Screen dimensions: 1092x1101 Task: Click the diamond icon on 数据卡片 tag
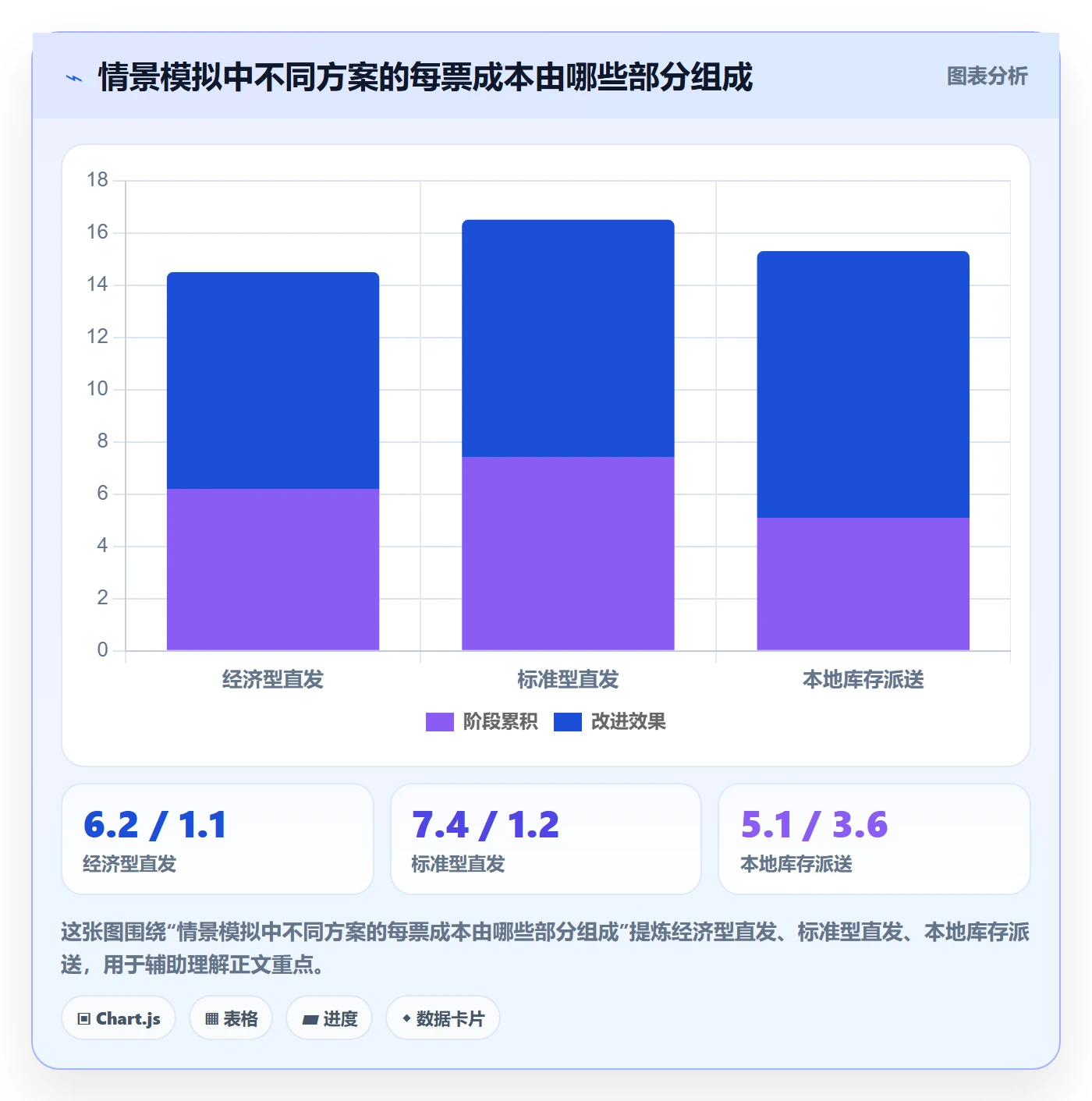click(x=406, y=1018)
